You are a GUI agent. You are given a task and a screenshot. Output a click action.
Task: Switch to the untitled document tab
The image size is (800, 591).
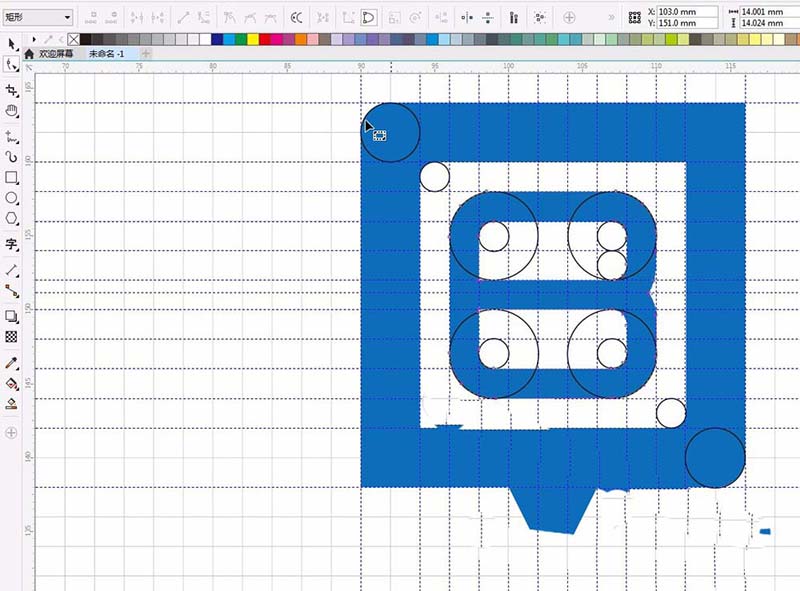107,54
